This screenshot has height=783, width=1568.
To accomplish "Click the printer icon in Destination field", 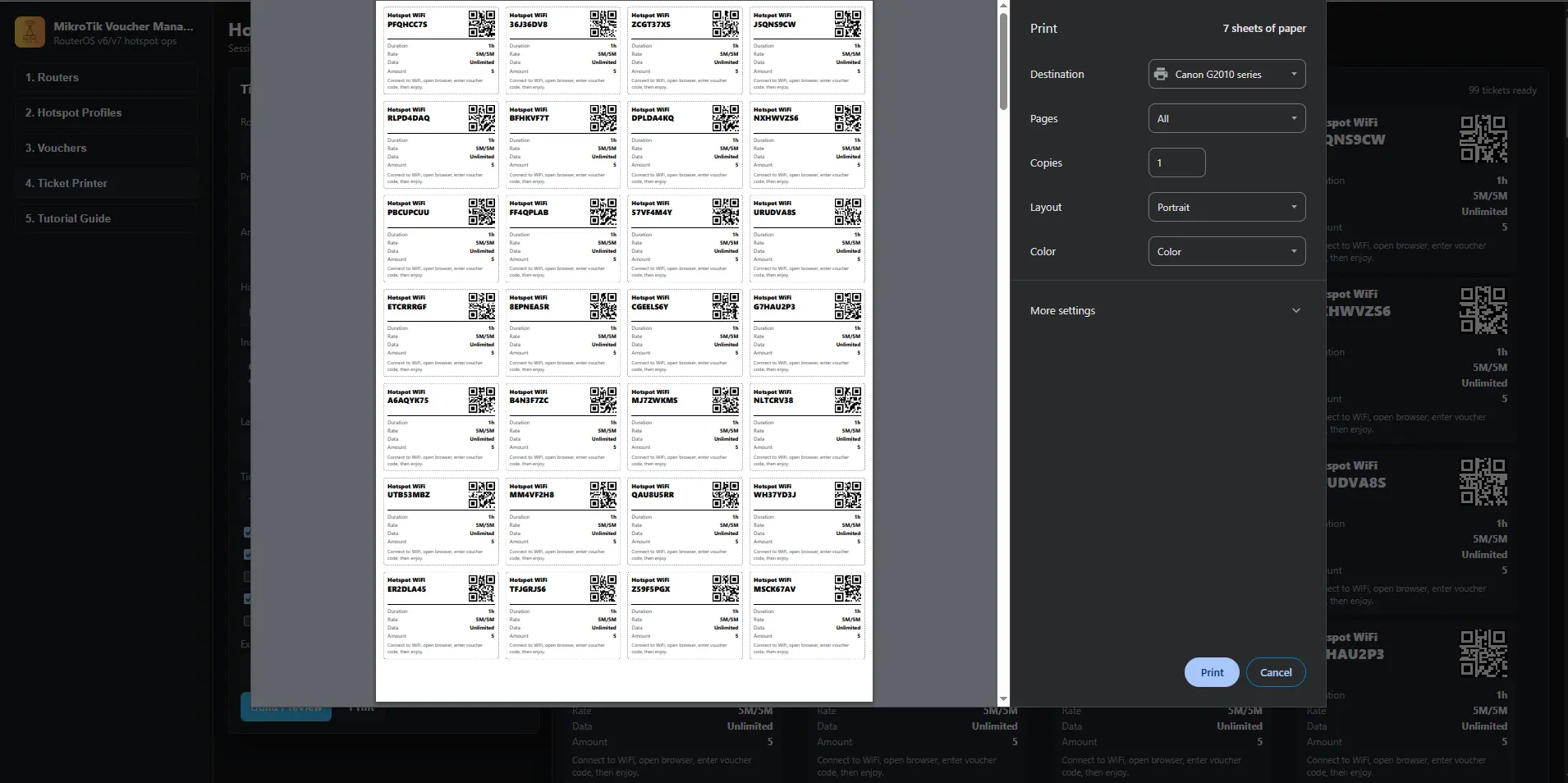I will [x=1161, y=74].
